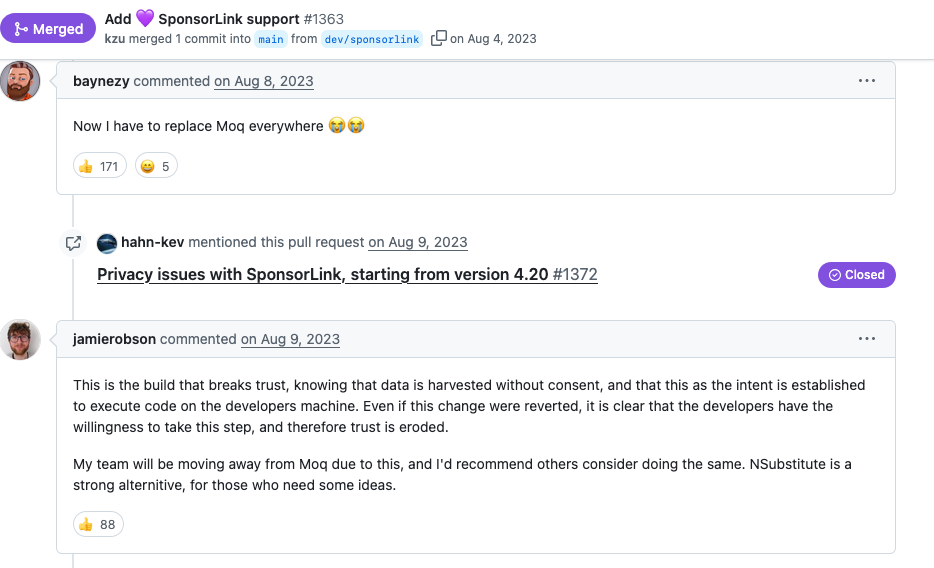Open the 'on Aug 8, 2023' comment timestamp
Viewport: 934px width, 568px height.
tap(263, 81)
